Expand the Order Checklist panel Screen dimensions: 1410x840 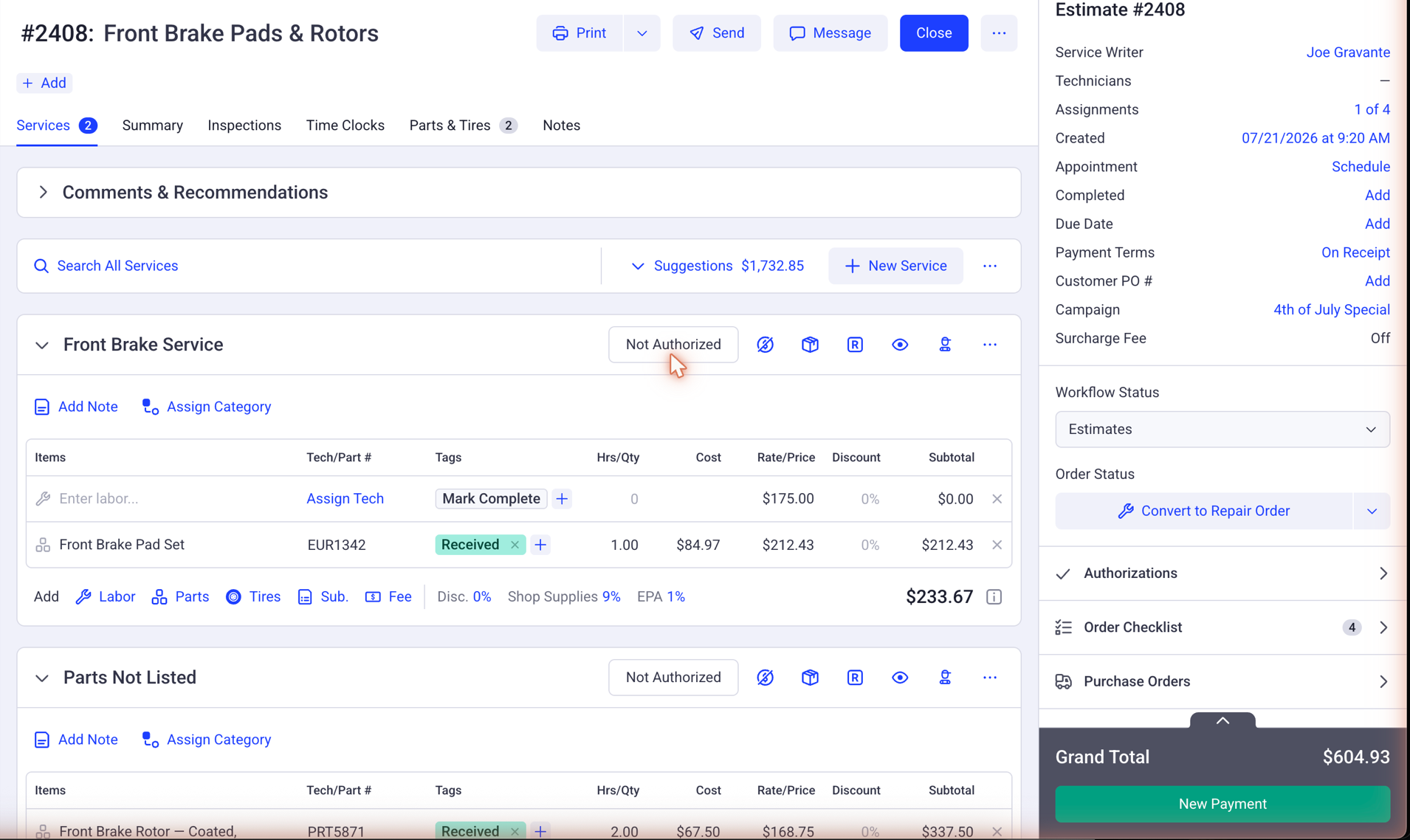coord(1222,627)
